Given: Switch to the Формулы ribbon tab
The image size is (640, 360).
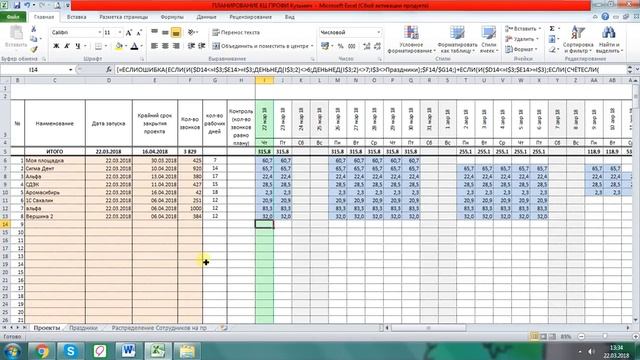Looking at the screenshot, I should click(x=172, y=17).
